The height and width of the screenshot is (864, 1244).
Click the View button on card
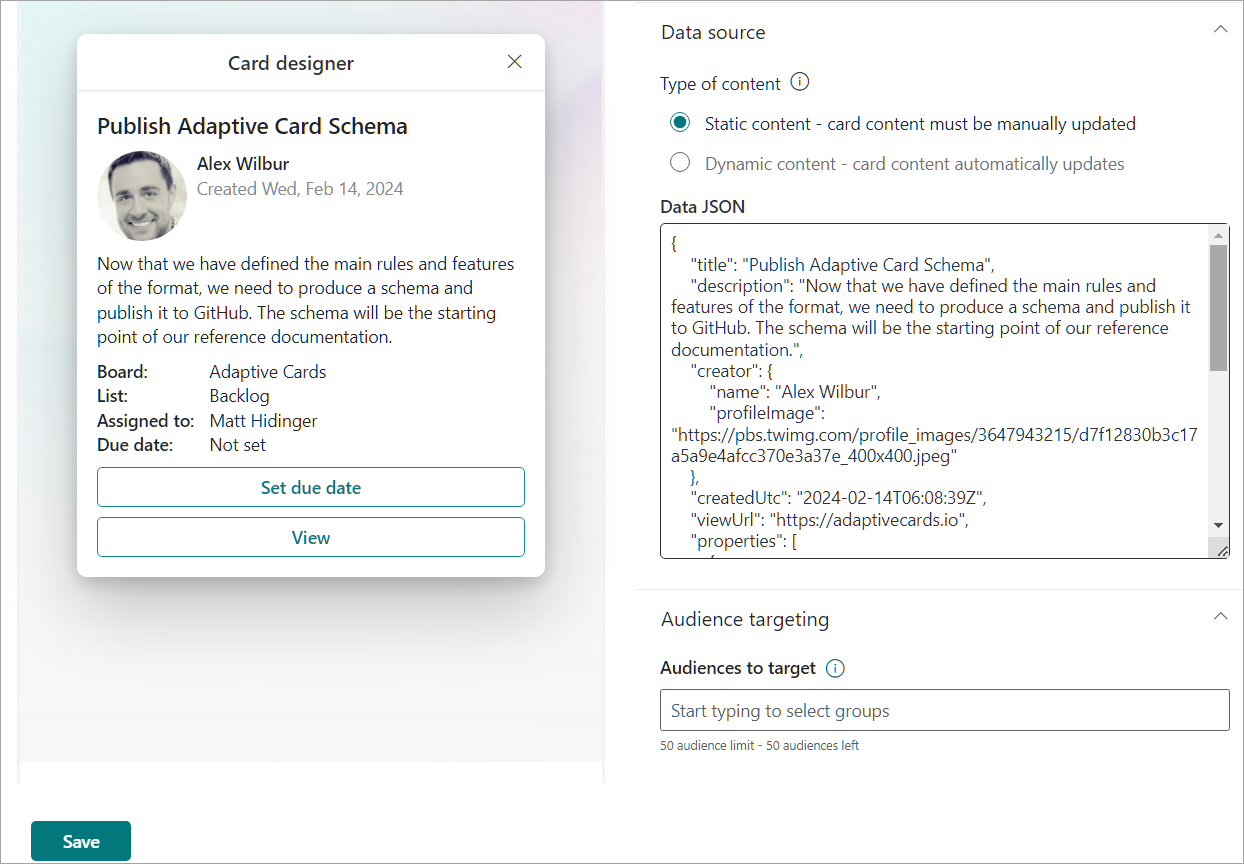(311, 537)
